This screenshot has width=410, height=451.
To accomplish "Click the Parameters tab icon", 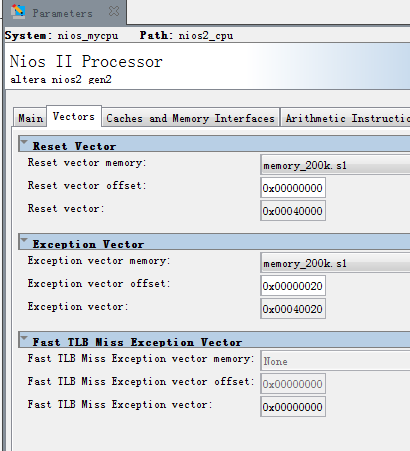I will point(18,12).
